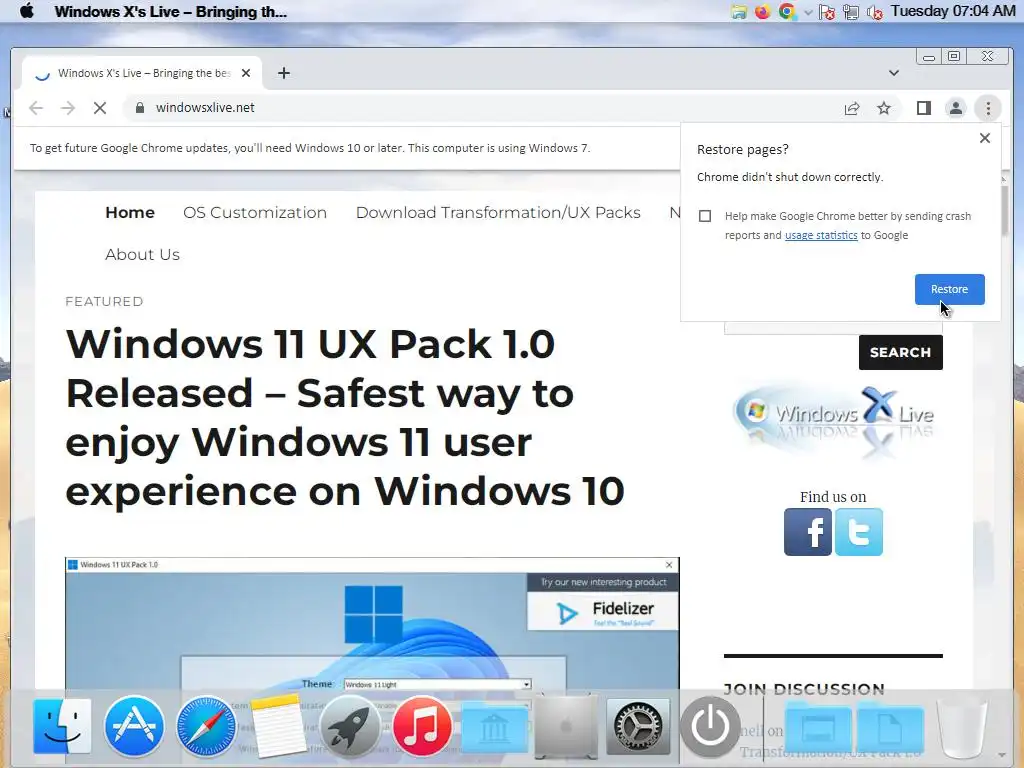This screenshot has width=1024, height=768.
Task: Click the muted volume tray icon
Action: click(874, 12)
